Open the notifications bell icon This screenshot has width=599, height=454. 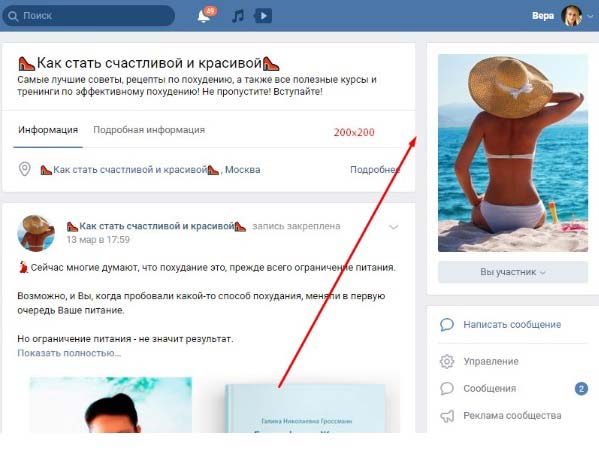(204, 16)
